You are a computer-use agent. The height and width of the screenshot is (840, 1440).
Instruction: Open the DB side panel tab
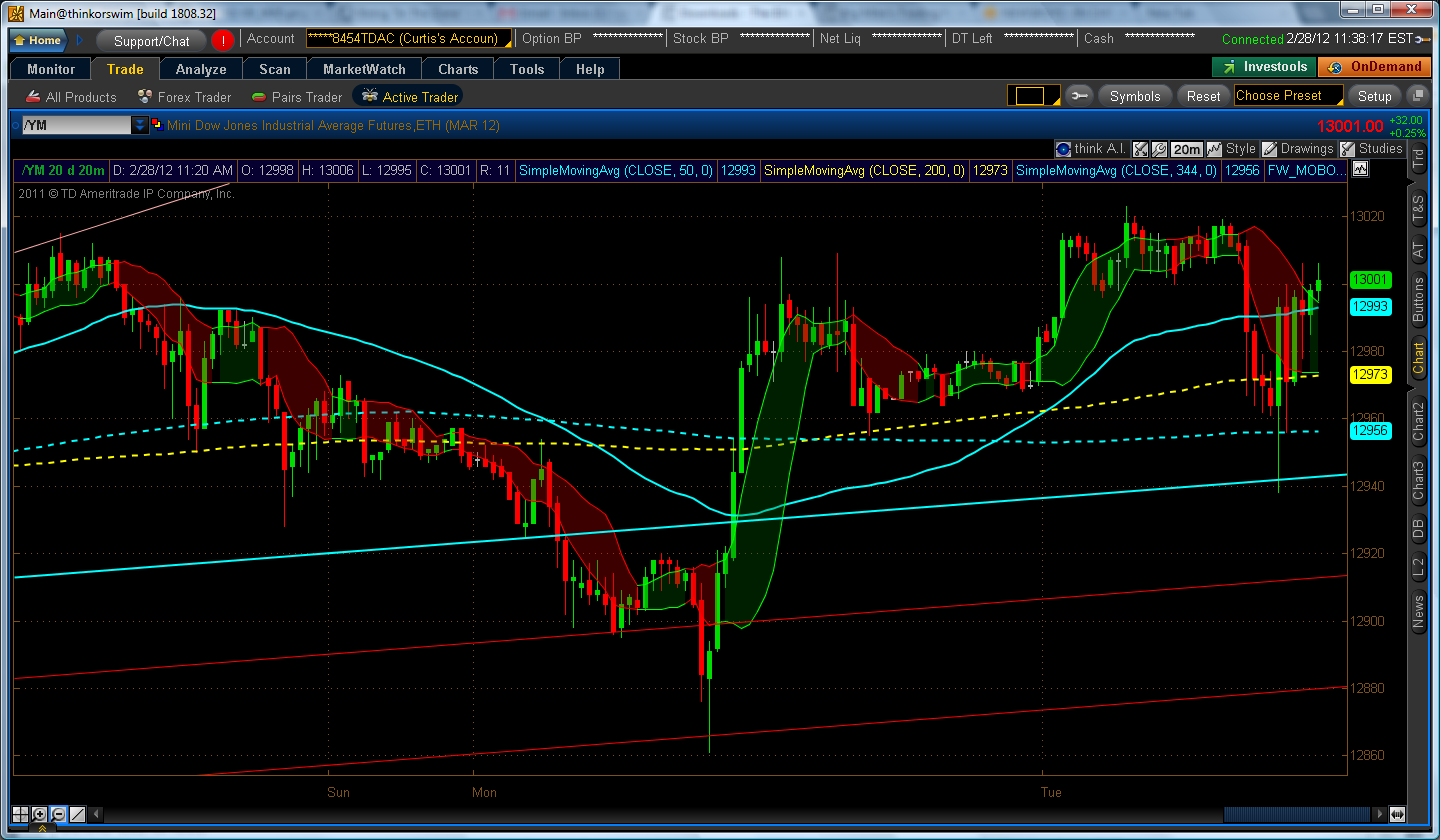(1418, 529)
